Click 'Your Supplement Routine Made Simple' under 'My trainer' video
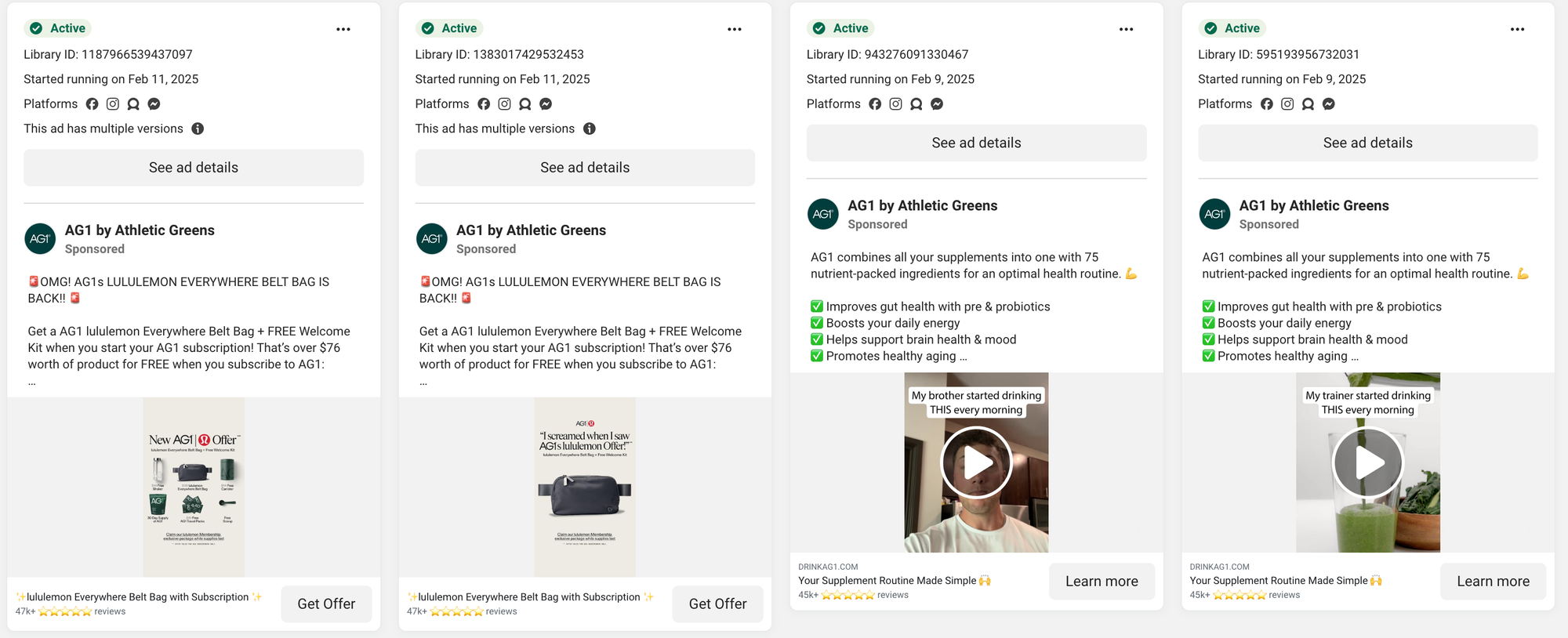The image size is (1568, 638). tap(1286, 581)
